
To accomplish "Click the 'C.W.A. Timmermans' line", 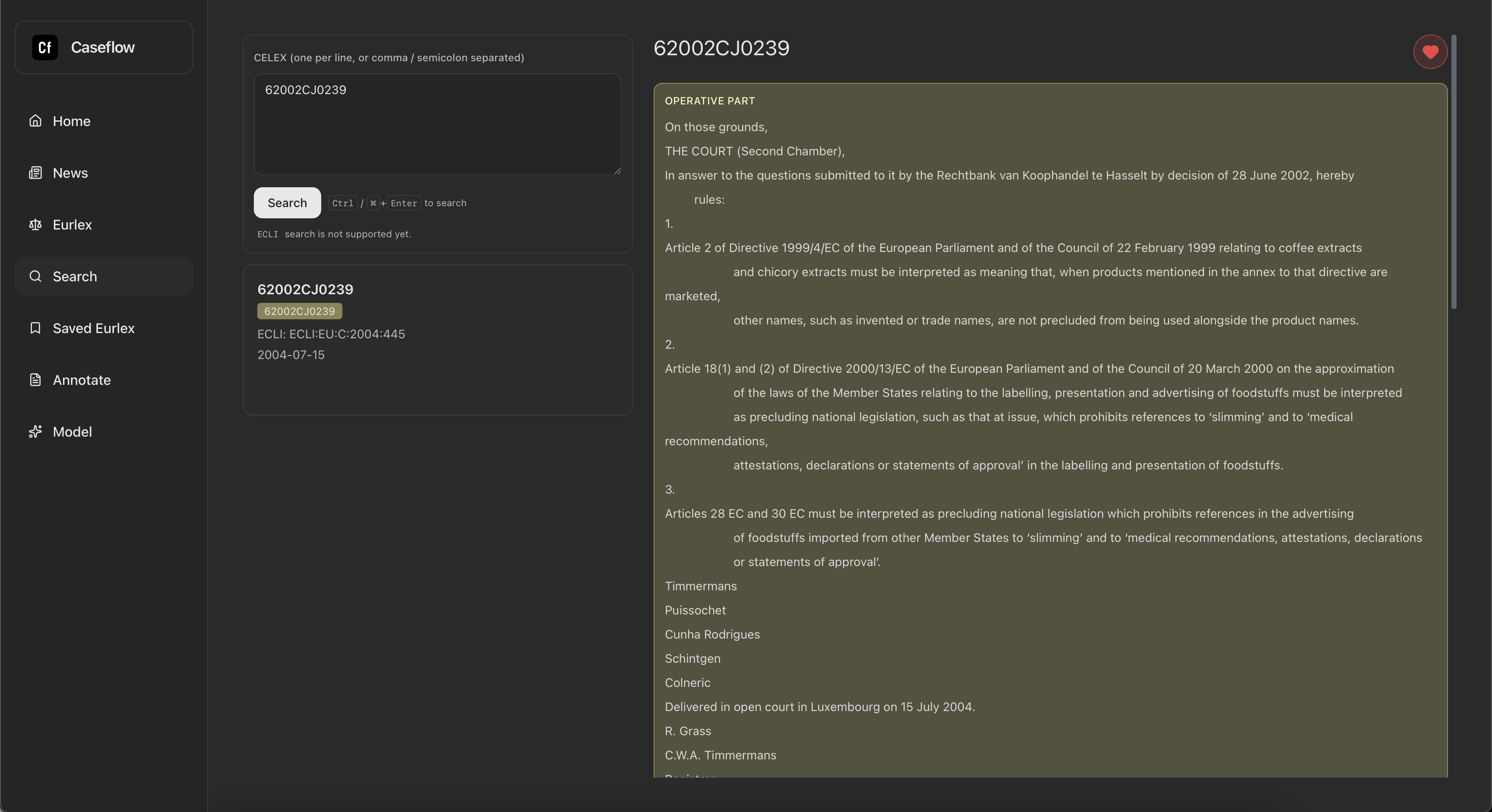I will [x=721, y=755].
